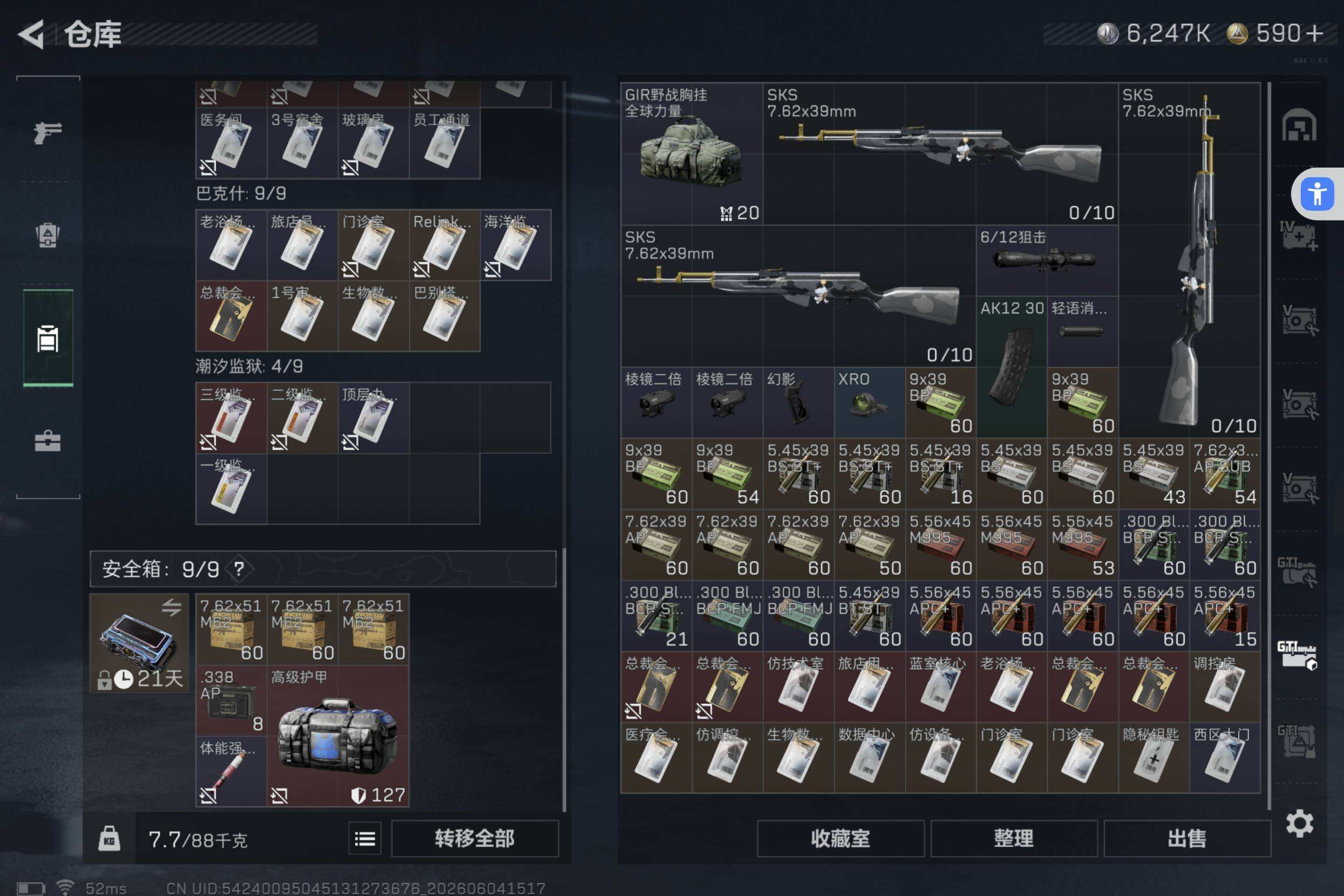Click the battery status icon
Screen dimensions: 1344x896
[x=30, y=888]
